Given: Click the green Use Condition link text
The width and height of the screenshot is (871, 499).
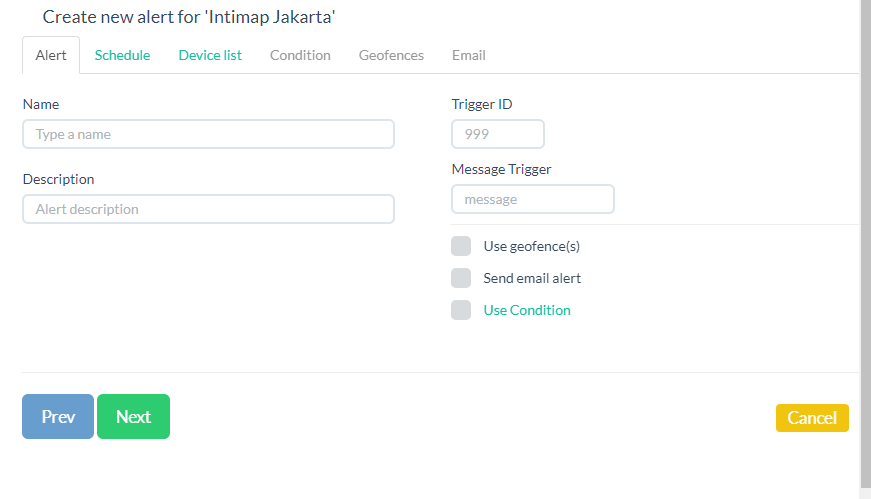Looking at the screenshot, I should tap(527, 310).
